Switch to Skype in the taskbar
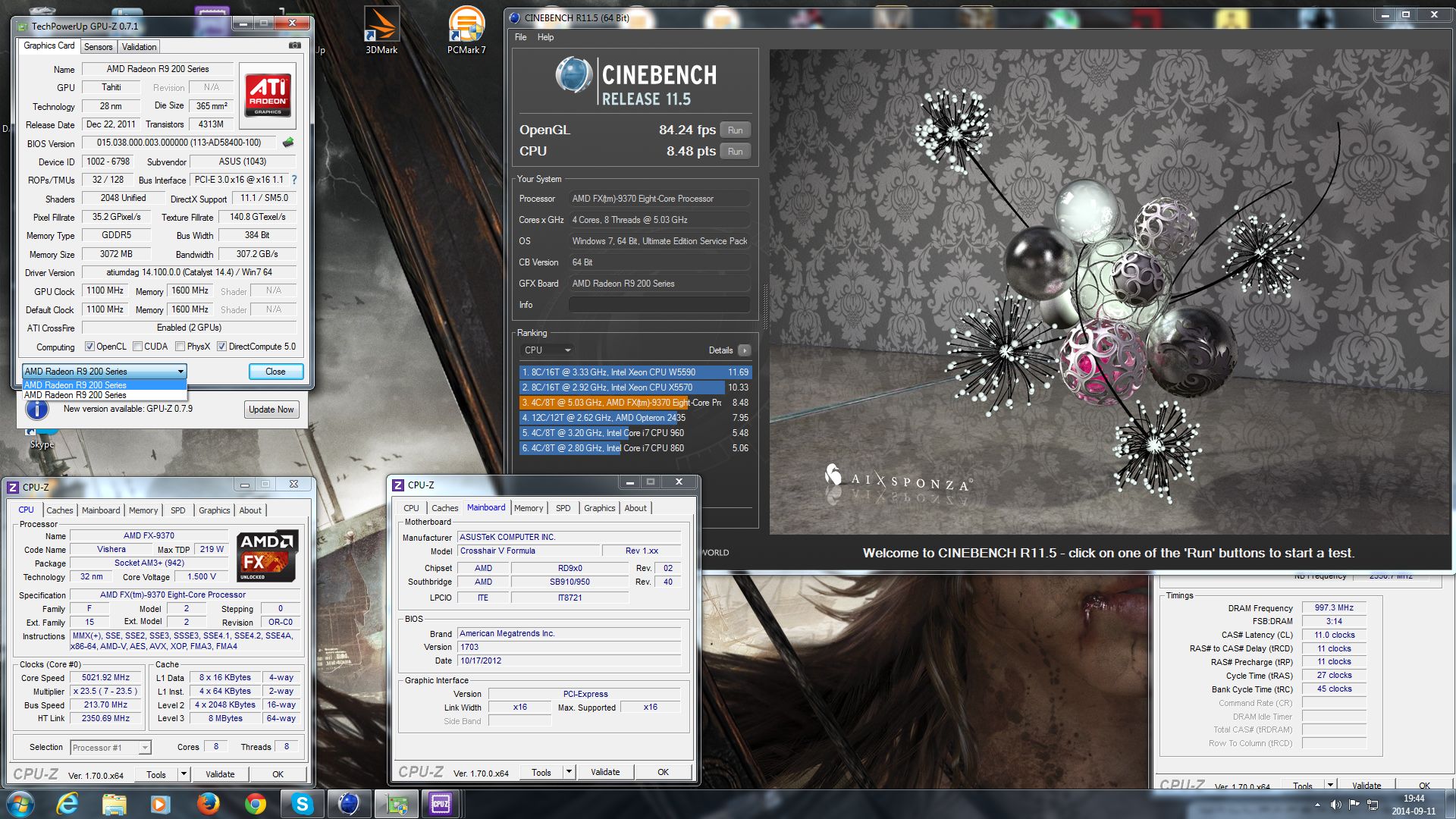 (302, 804)
